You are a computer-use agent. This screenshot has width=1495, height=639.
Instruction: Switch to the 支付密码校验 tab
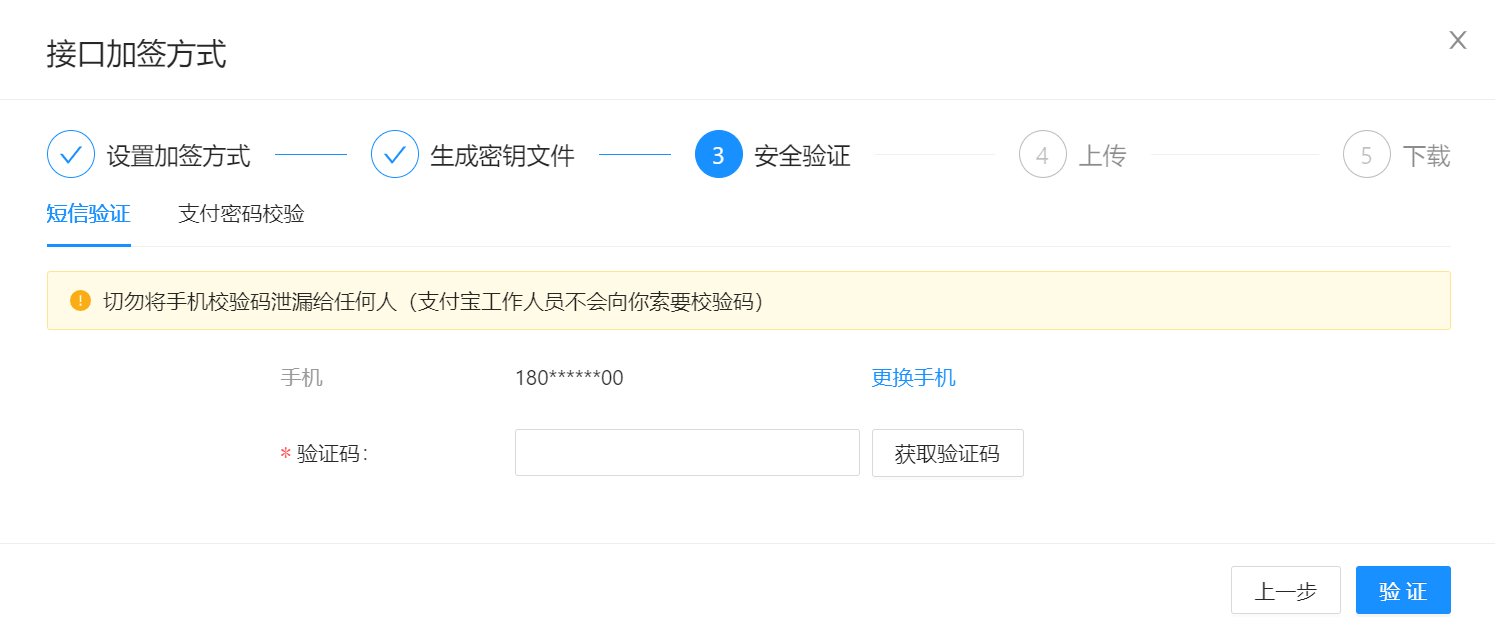click(x=241, y=214)
